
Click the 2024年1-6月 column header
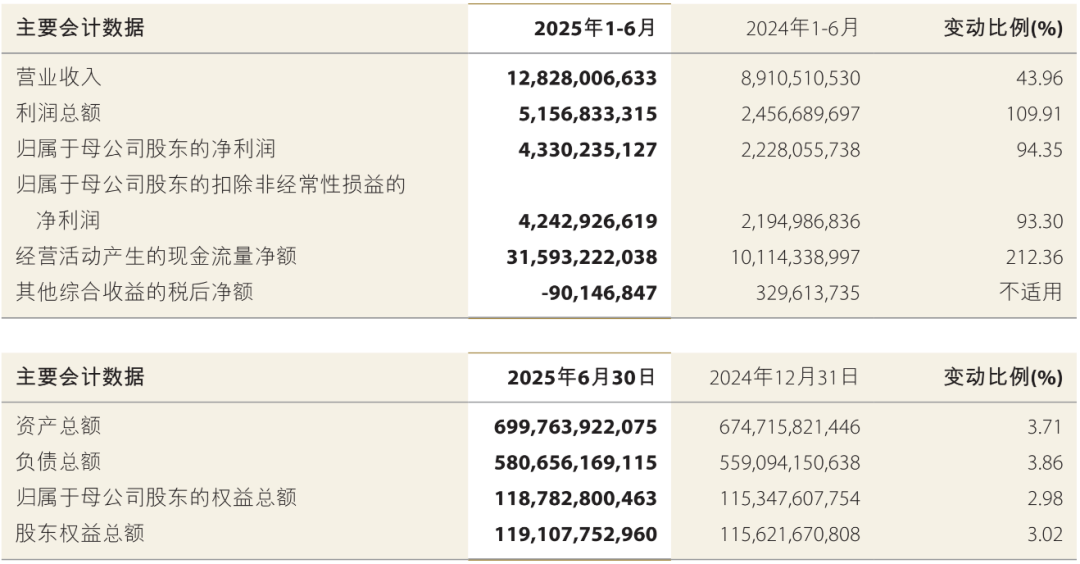[802, 28]
